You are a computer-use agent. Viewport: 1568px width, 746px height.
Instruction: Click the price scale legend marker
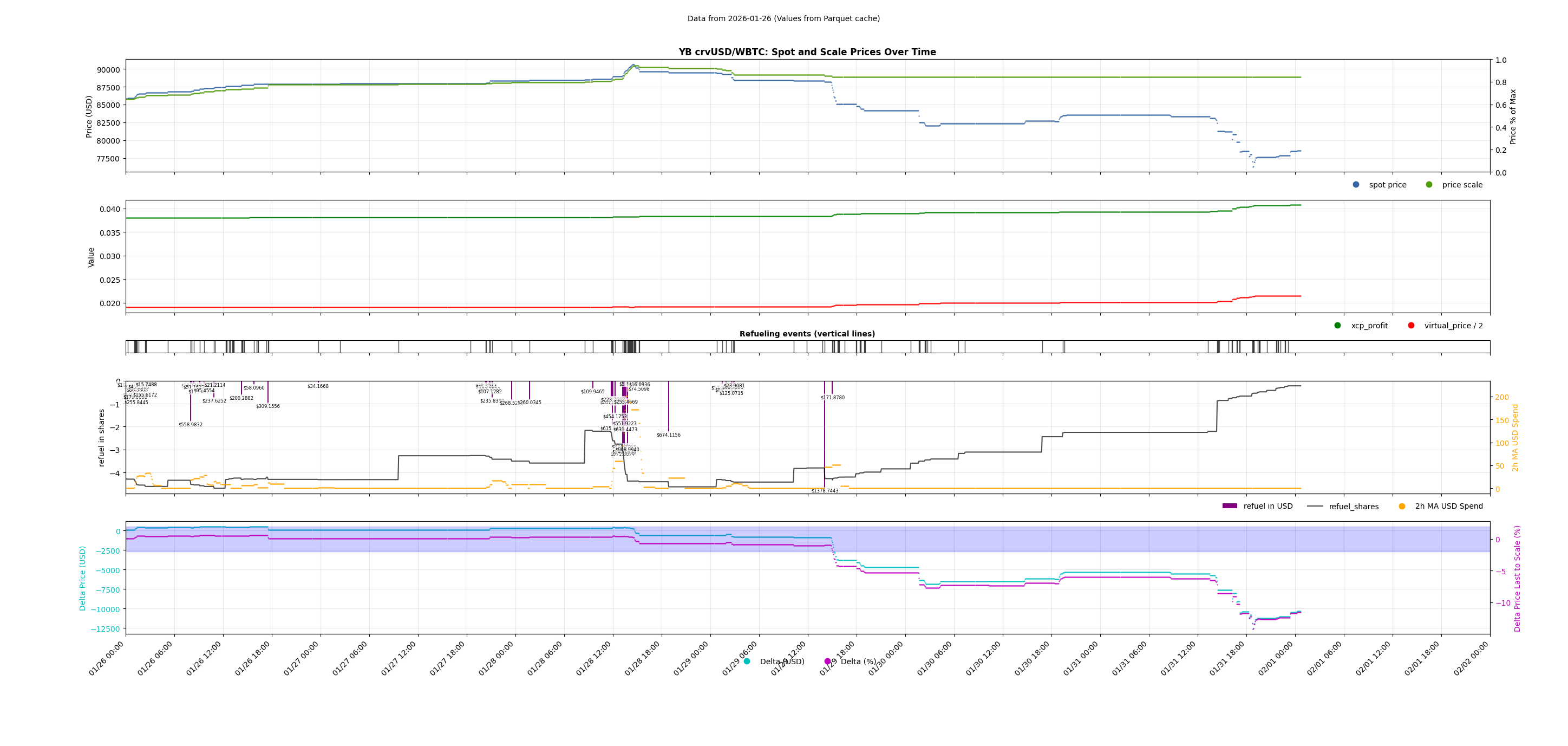tap(1429, 185)
